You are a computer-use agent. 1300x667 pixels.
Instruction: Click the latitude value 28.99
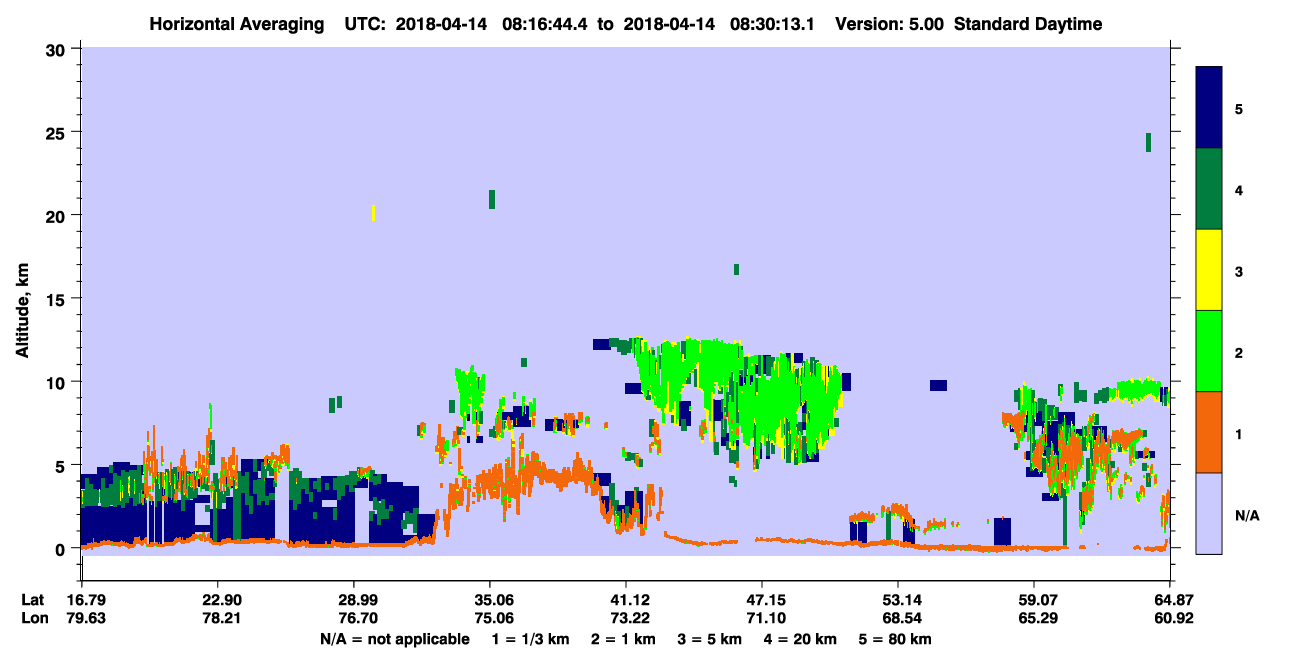coord(354,600)
